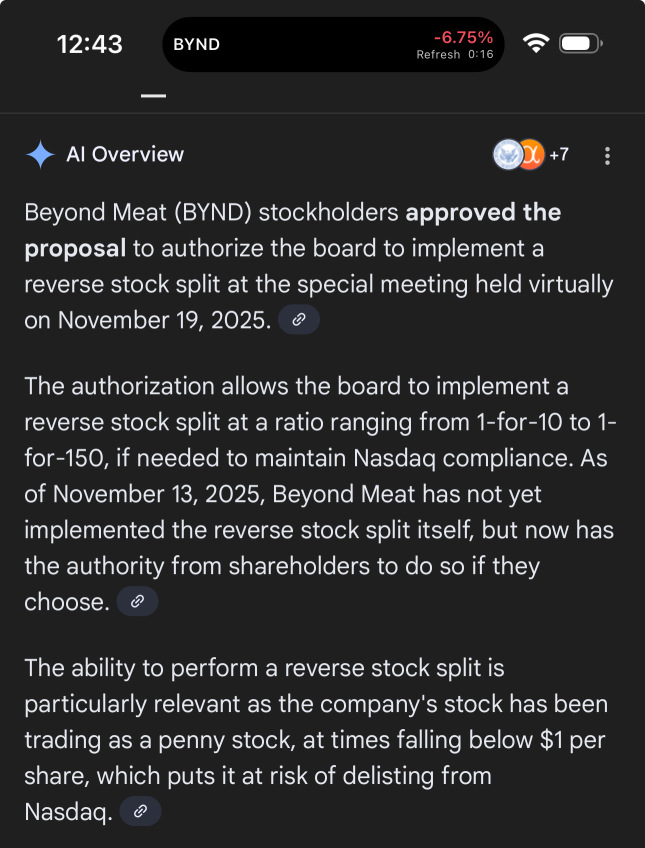Tap the Refresh 0:16 countdown
645x848 pixels.
(x=455, y=55)
